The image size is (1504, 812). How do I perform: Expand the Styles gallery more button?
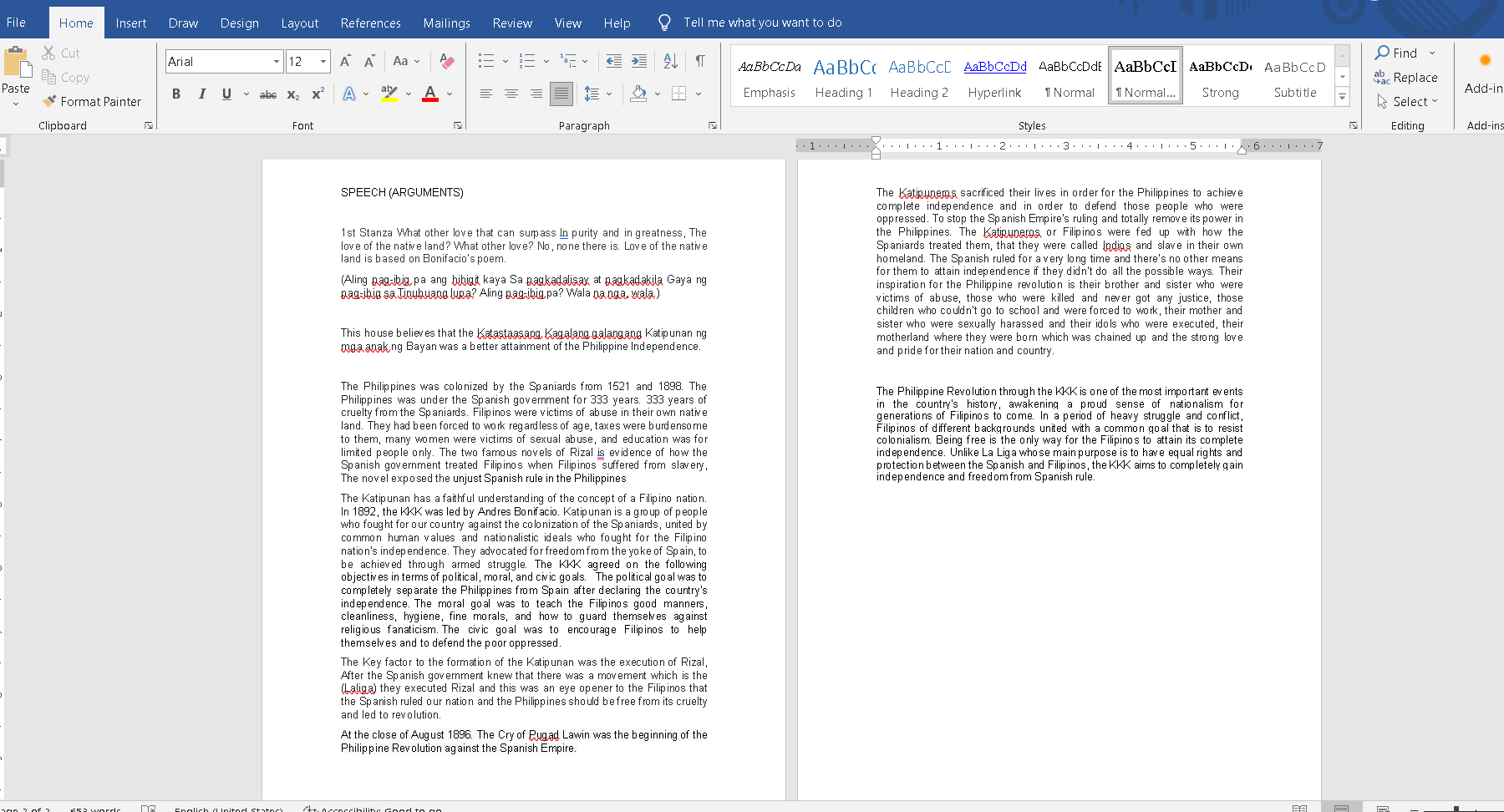pos(1343,97)
